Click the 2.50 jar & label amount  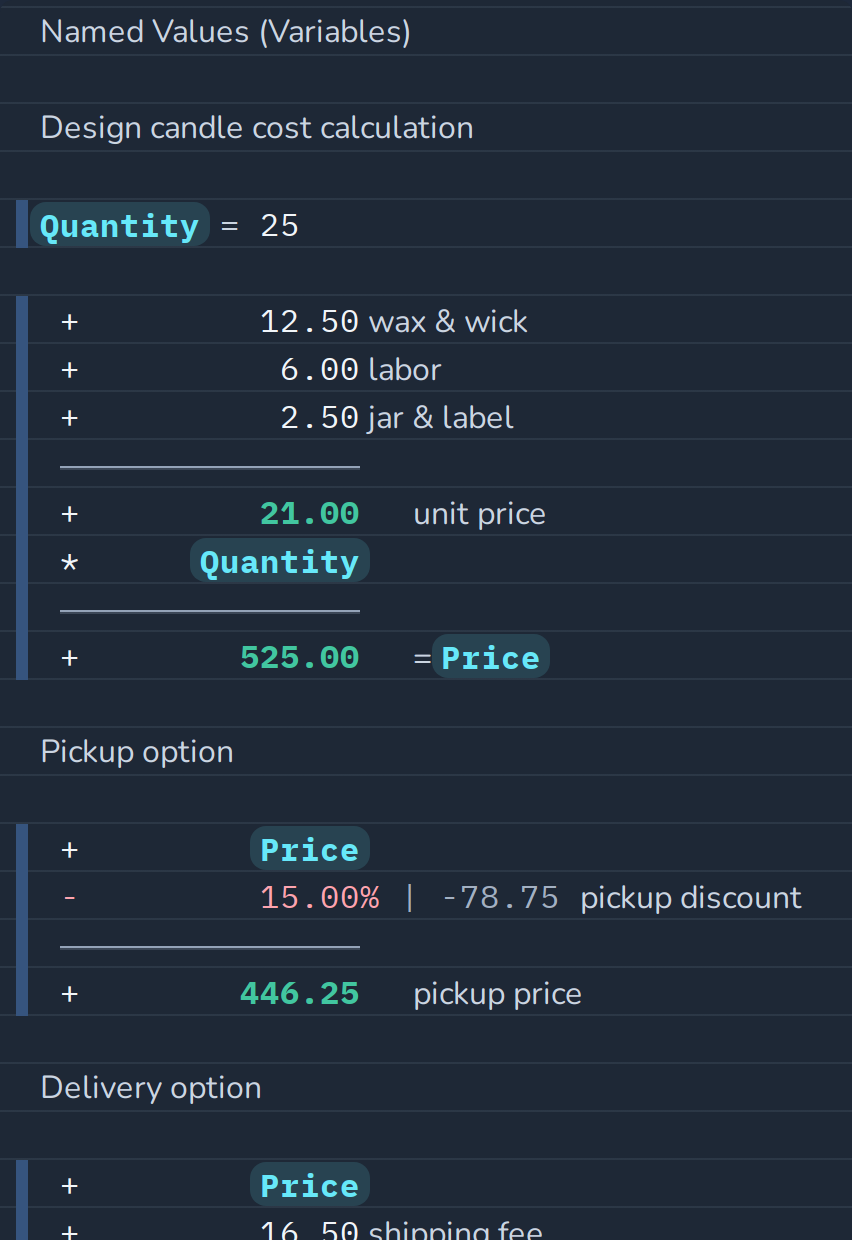click(319, 418)
